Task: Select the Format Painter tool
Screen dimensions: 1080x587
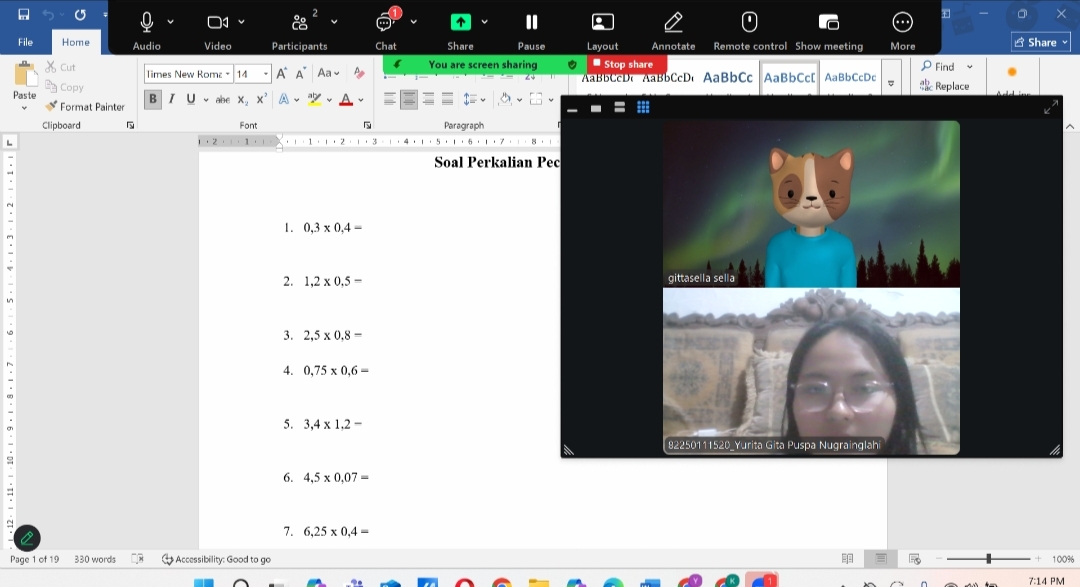Action: pos(85,106)
